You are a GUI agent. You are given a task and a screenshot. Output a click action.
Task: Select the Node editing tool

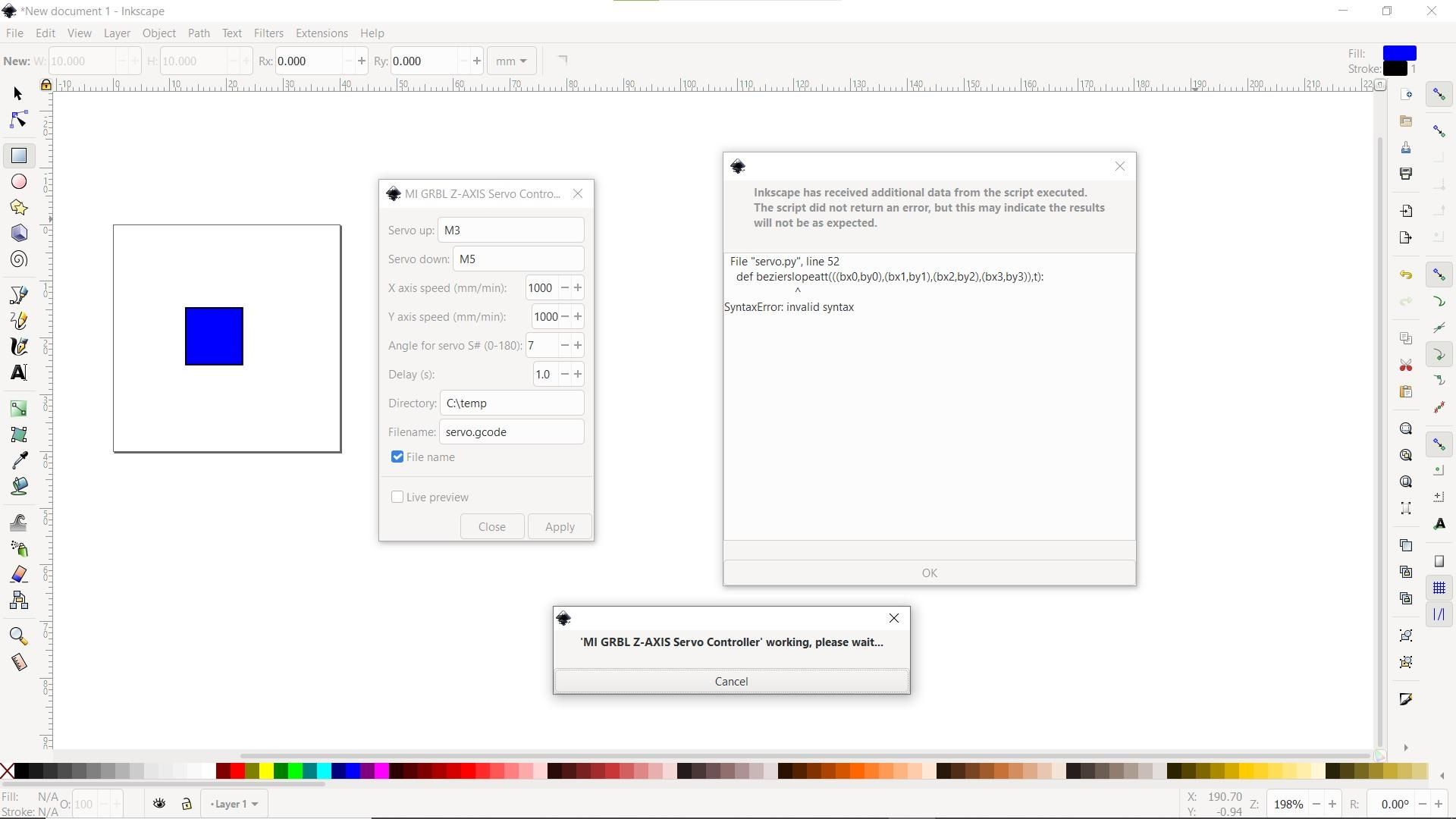pos(19,121)
